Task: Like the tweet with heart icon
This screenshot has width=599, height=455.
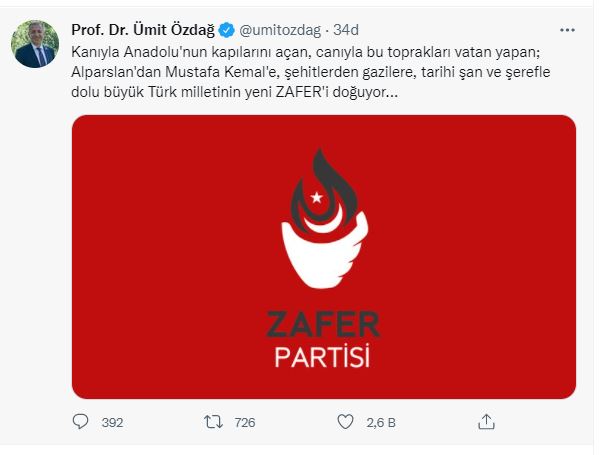Action: [x=345, y=422]
